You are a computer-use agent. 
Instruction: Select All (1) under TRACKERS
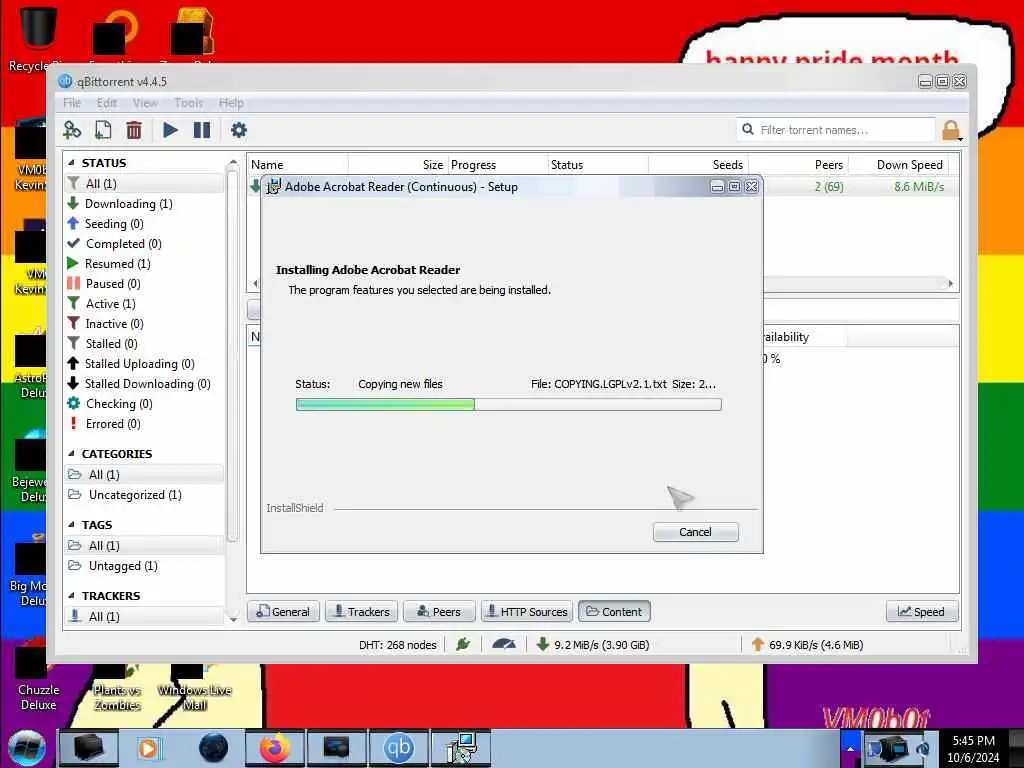coord(104,616)
